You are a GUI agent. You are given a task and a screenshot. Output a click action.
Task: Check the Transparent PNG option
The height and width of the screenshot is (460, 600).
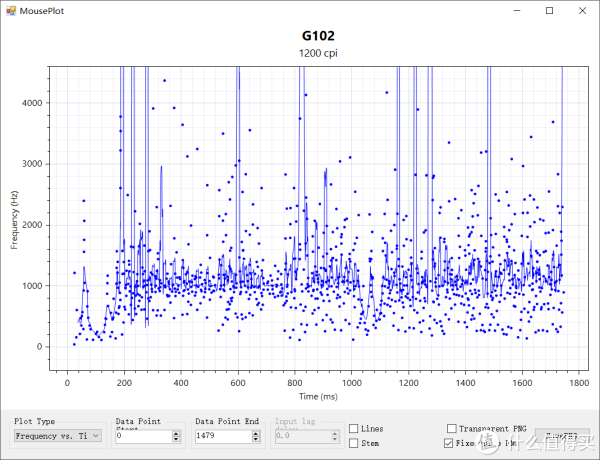450,428
